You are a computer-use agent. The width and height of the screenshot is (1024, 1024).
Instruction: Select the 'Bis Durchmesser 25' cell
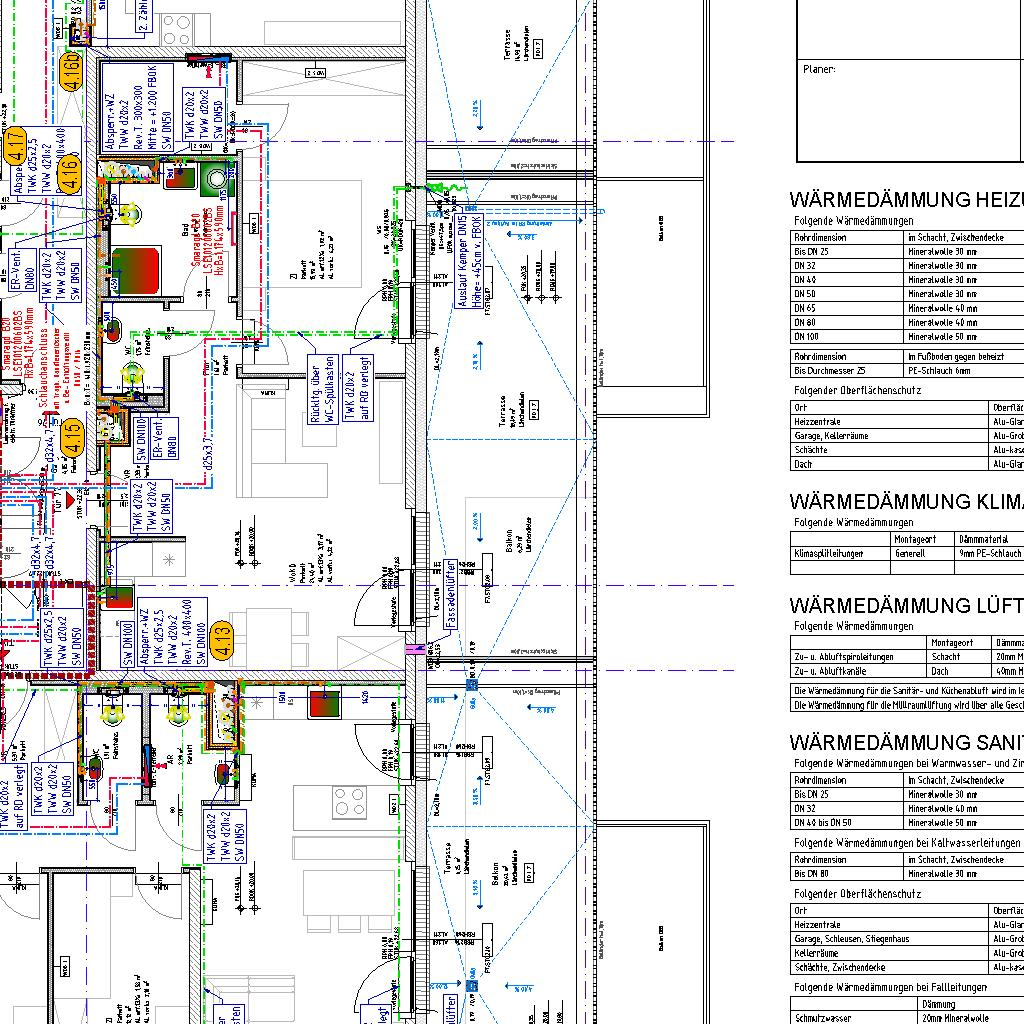click(847, 371)
